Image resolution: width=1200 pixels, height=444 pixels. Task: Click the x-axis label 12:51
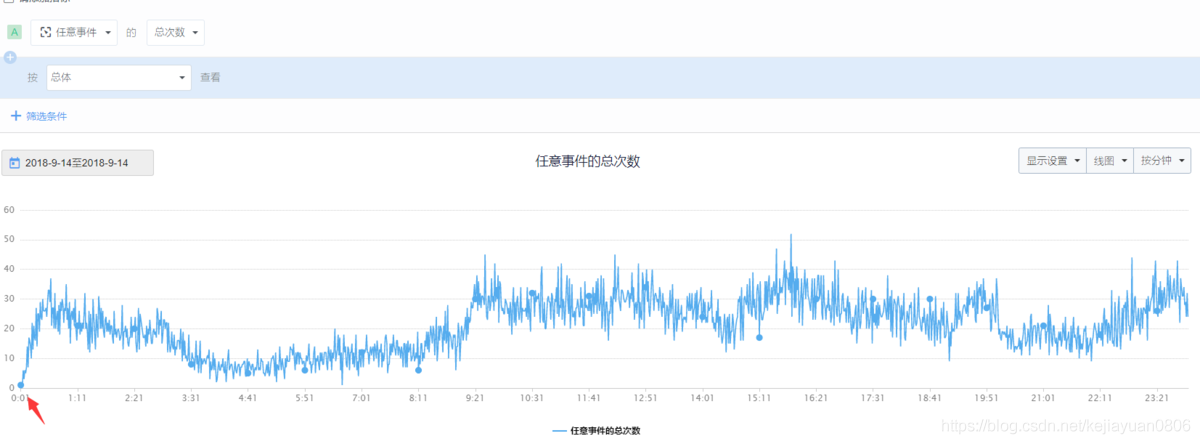[x=645, y=398]
